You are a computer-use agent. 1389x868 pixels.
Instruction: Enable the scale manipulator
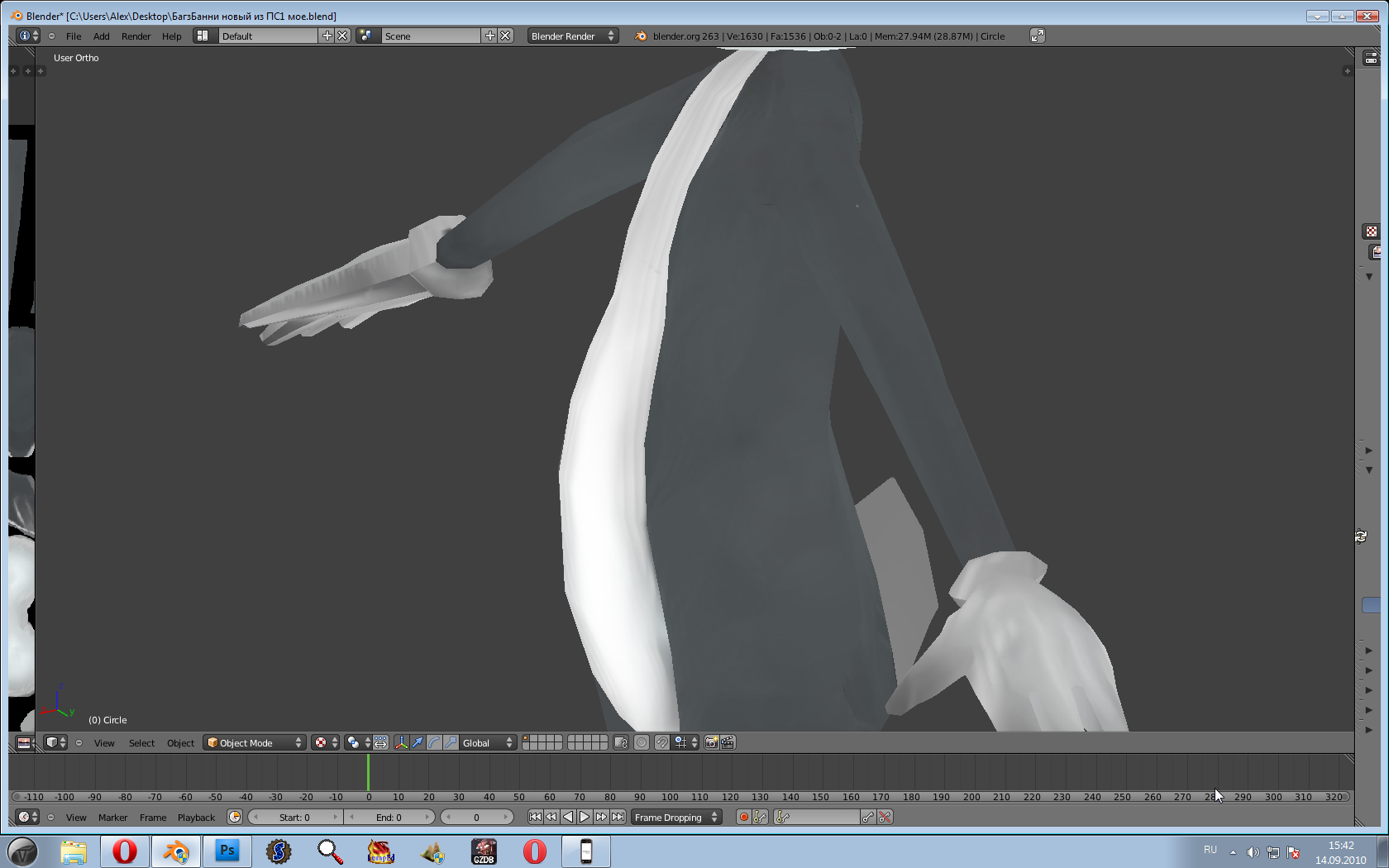coord(451,742)
